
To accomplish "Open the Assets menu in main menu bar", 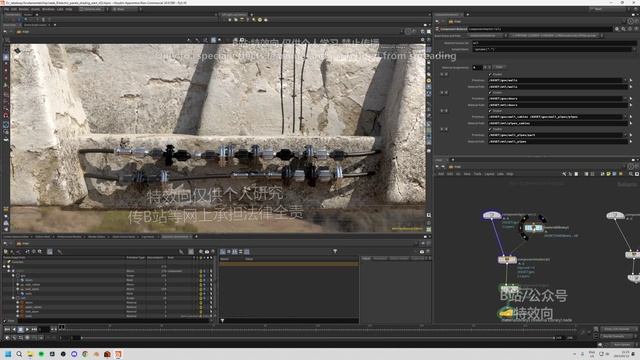I will pyautogui.click(x=36, y=9).
